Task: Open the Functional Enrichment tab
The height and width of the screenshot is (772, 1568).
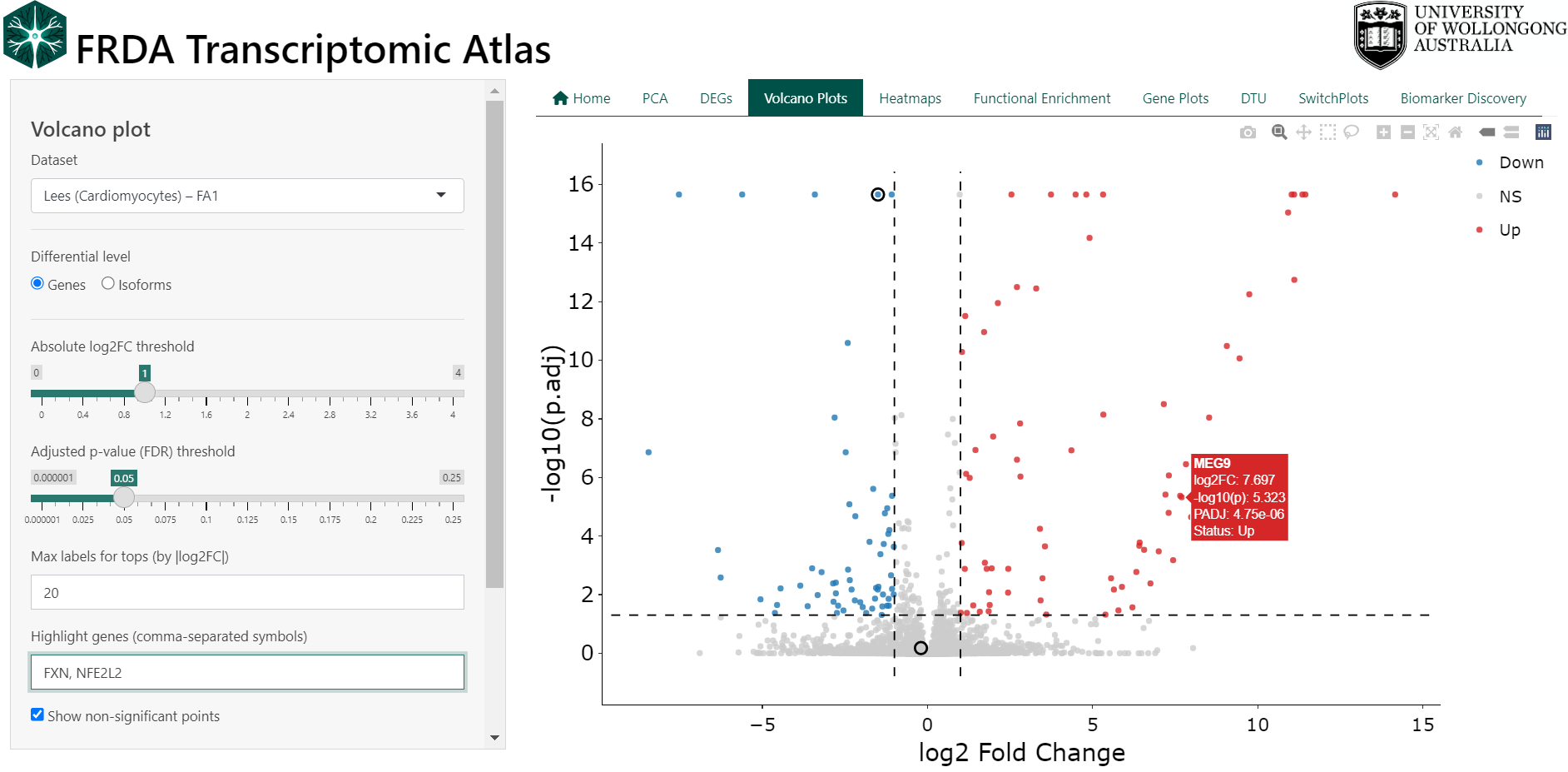Action: 1041,98
